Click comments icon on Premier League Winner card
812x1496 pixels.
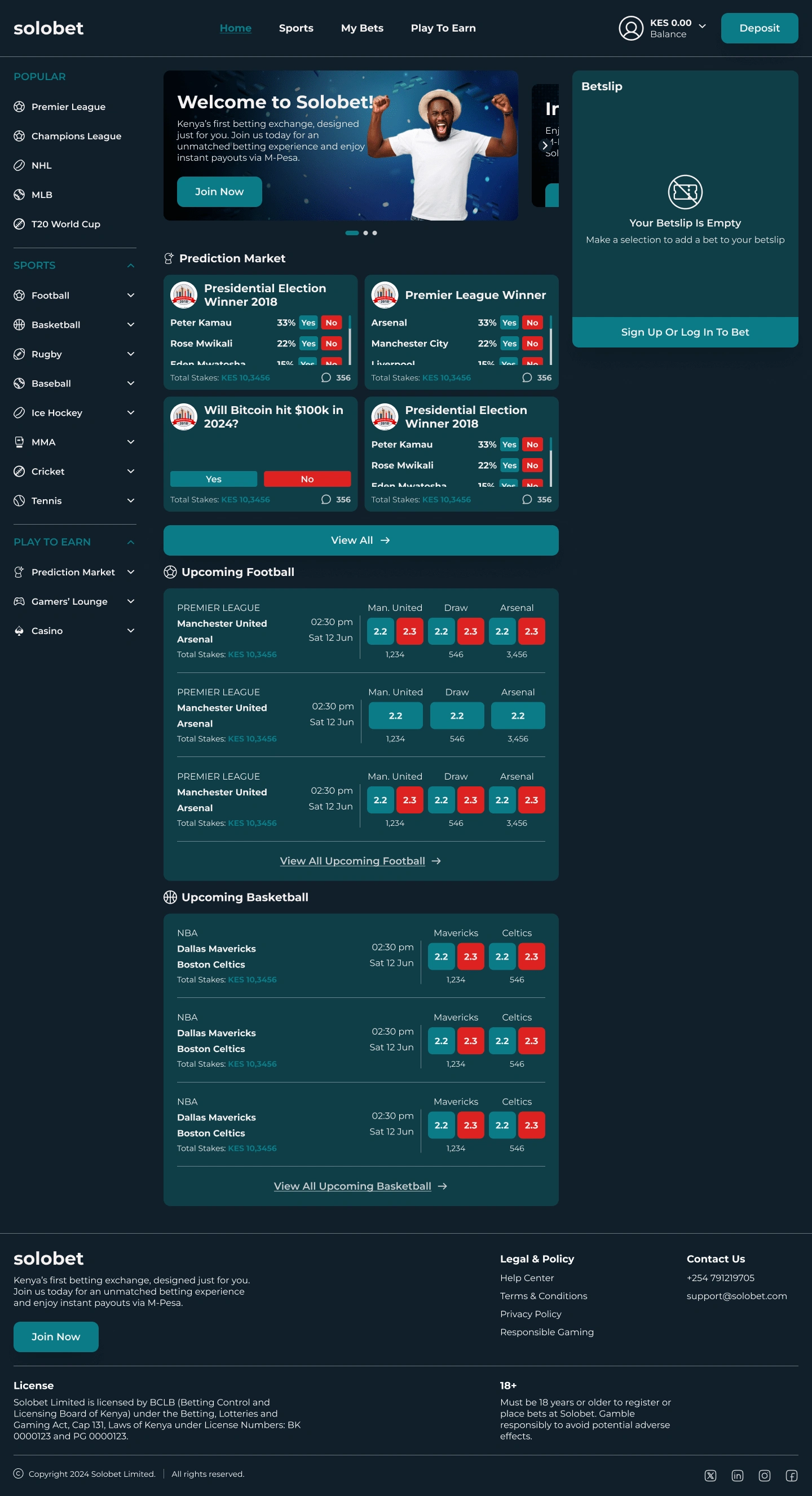[527, 377]
